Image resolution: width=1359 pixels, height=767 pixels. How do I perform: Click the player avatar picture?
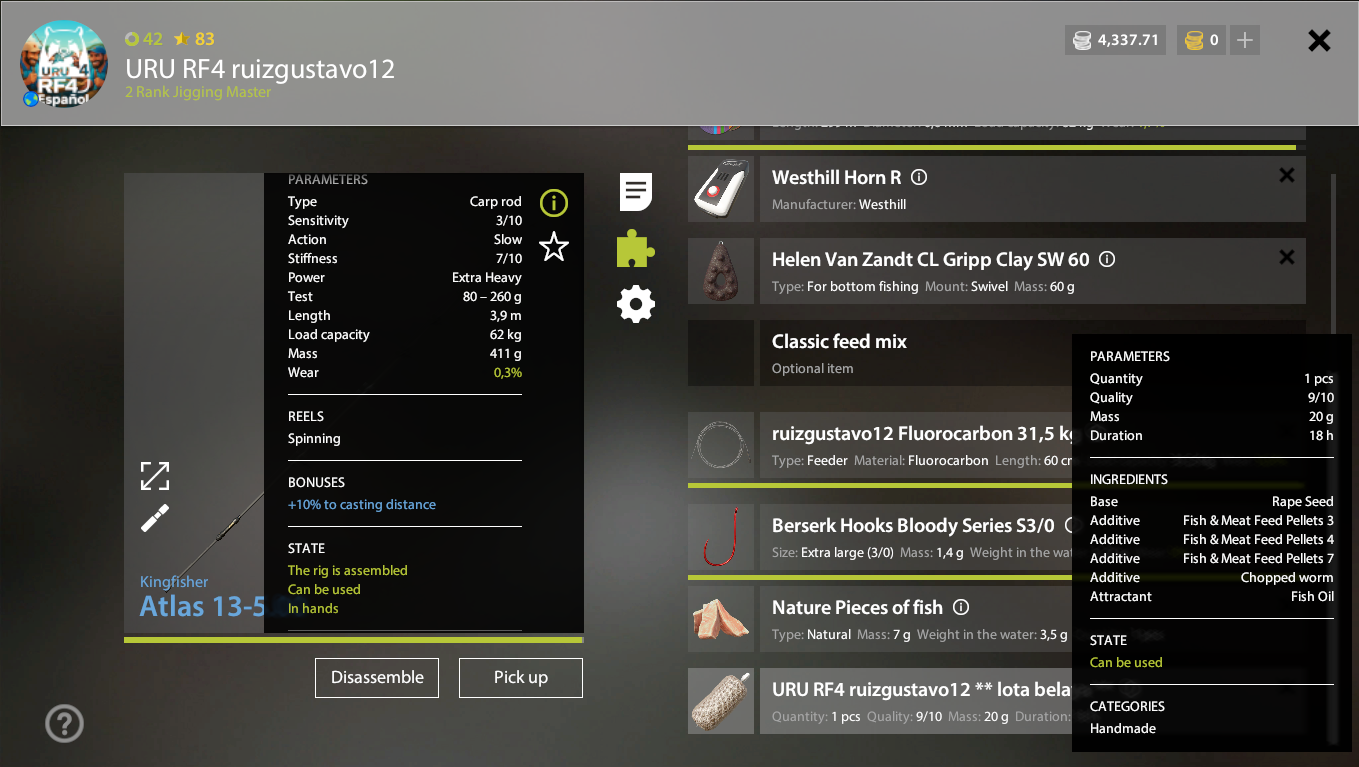point(64,64)
